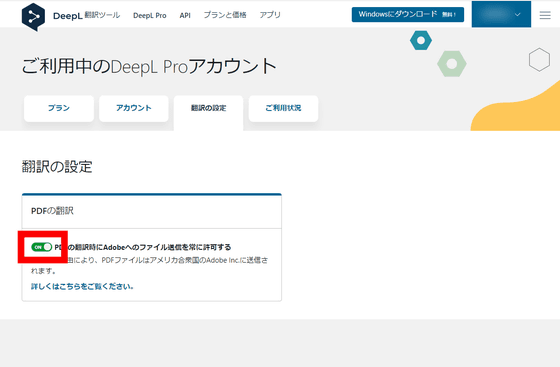Open the API navigation item
The image size is (560, 367).
click(x=185, y=15)
